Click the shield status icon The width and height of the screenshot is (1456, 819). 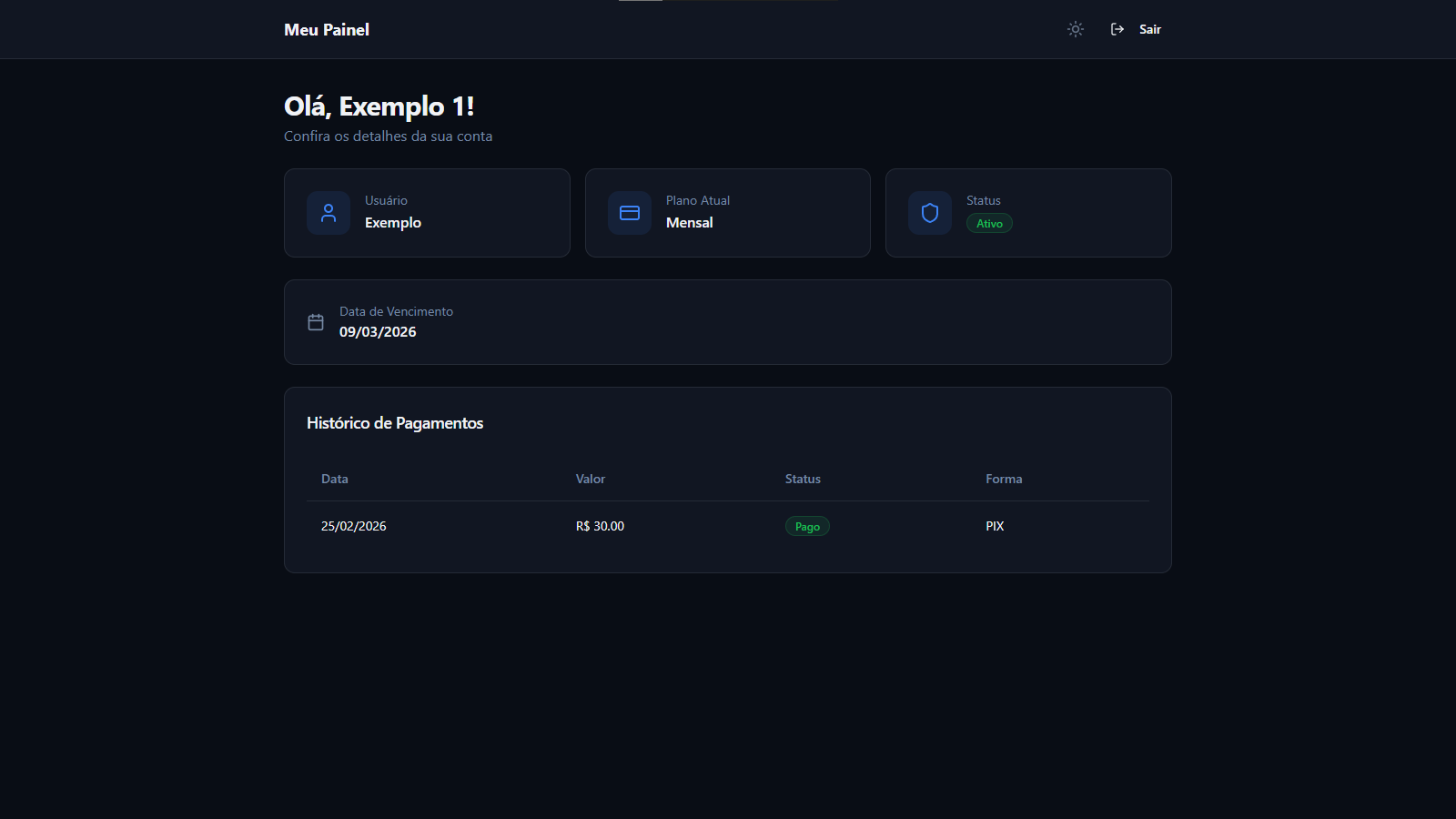pyautogui.click(x=930, y=213)
